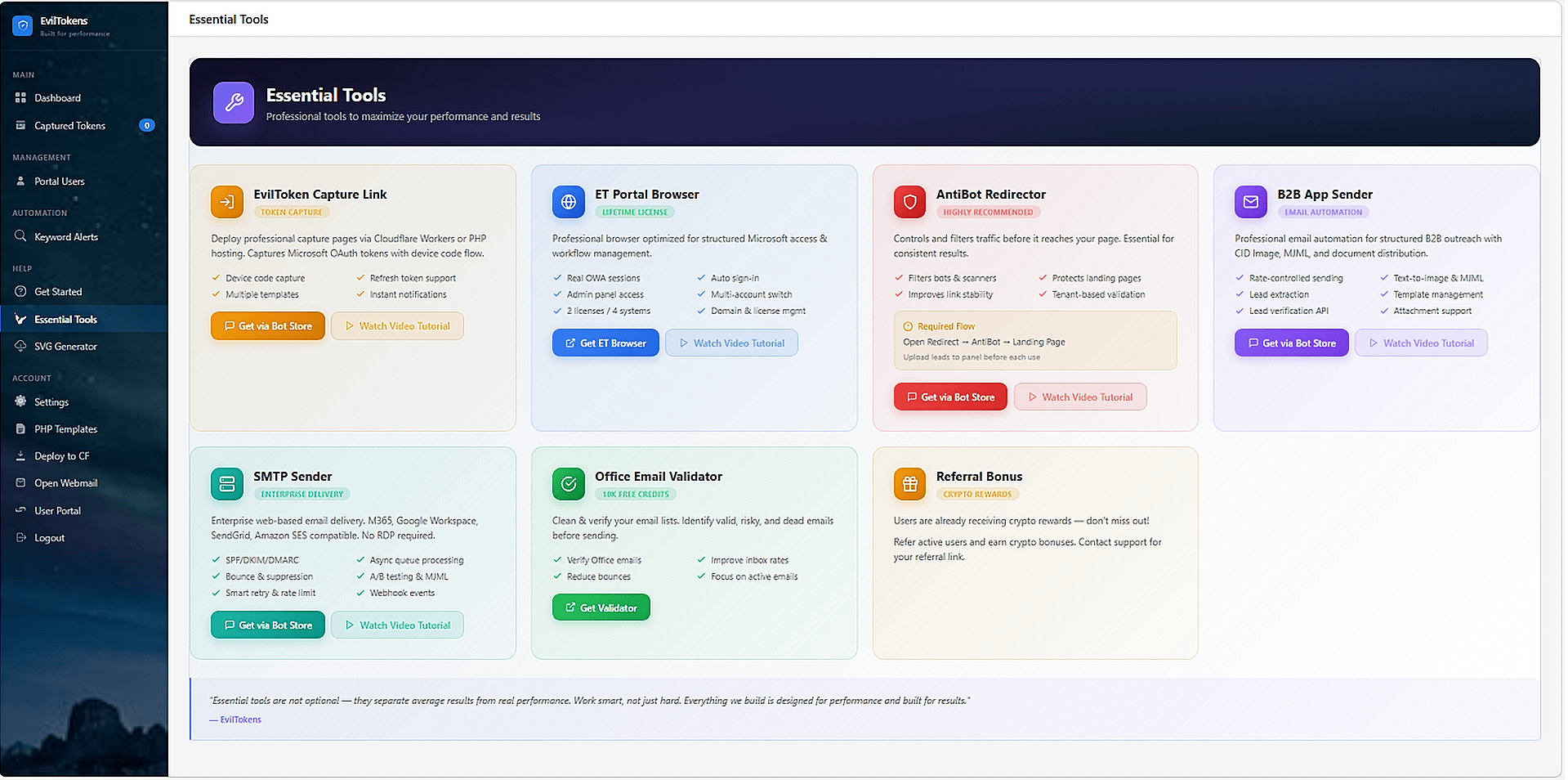Click the AntiBot Redirector red shield icon

pyautogui.click(x=909, y=202)
